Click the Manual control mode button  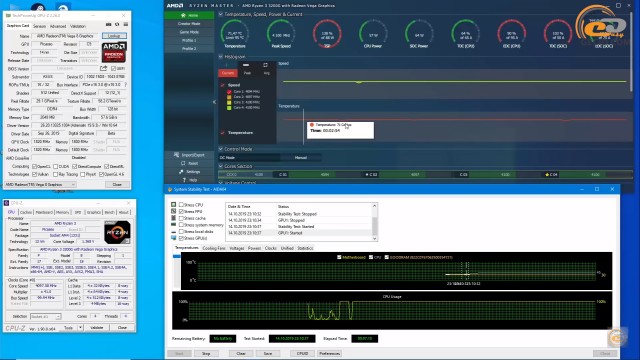(301, 158)
